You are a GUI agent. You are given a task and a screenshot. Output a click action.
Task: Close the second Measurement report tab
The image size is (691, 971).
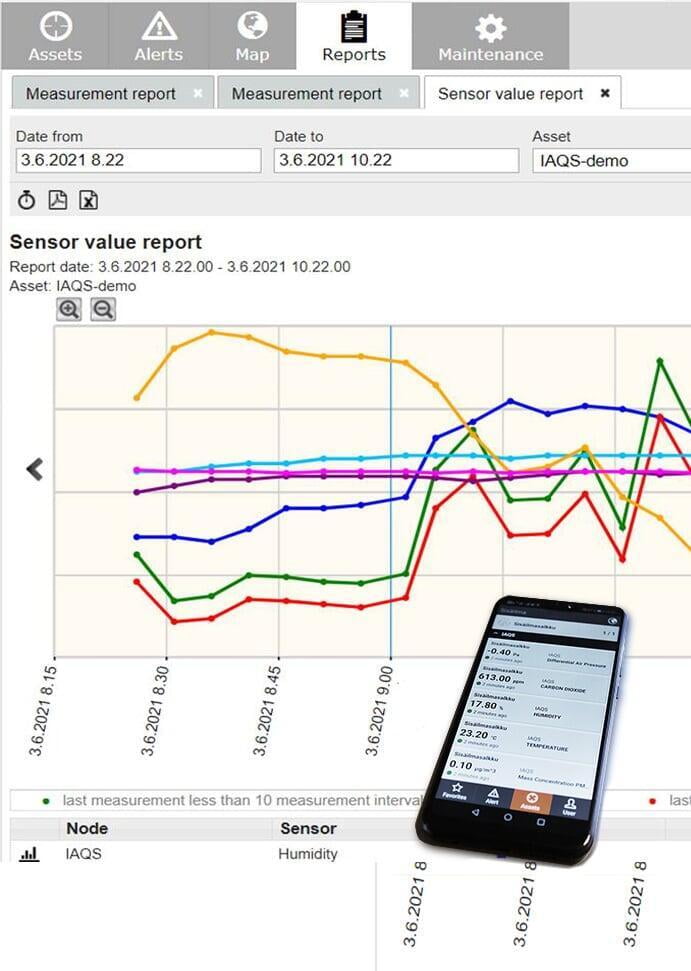404,93
